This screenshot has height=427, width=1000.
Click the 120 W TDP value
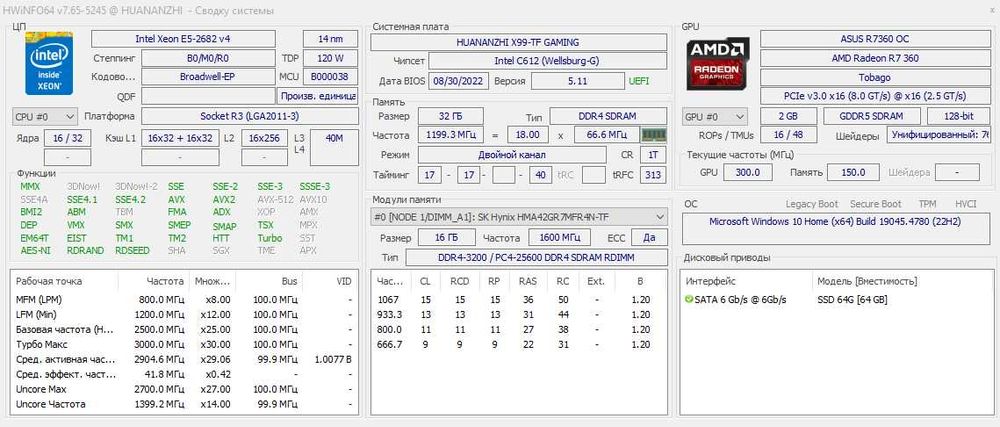(330, 59)
